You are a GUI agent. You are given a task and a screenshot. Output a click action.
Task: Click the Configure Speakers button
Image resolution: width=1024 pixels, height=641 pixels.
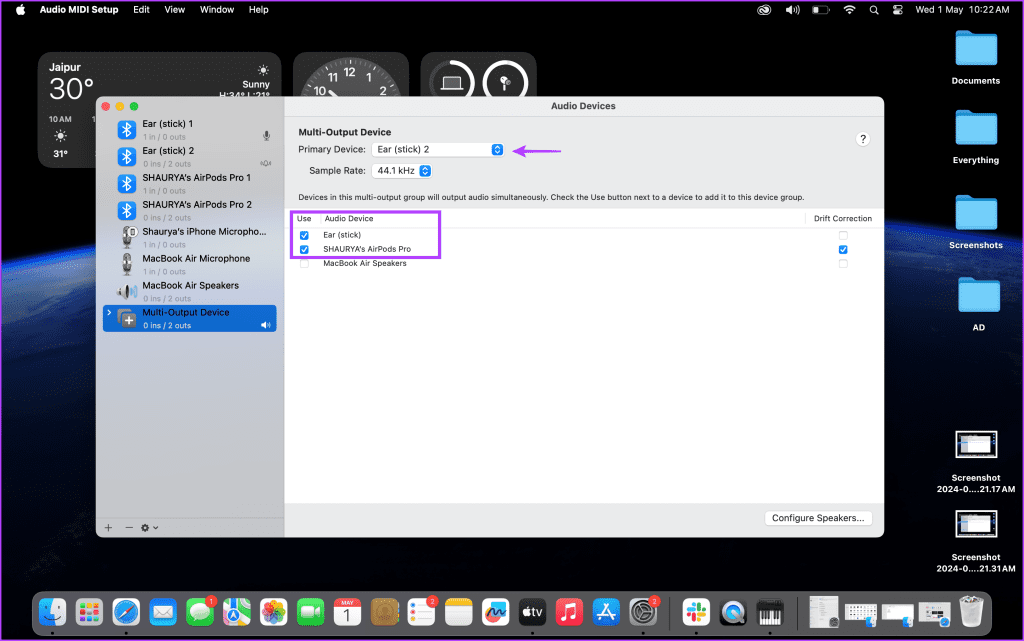coord(818,518)
